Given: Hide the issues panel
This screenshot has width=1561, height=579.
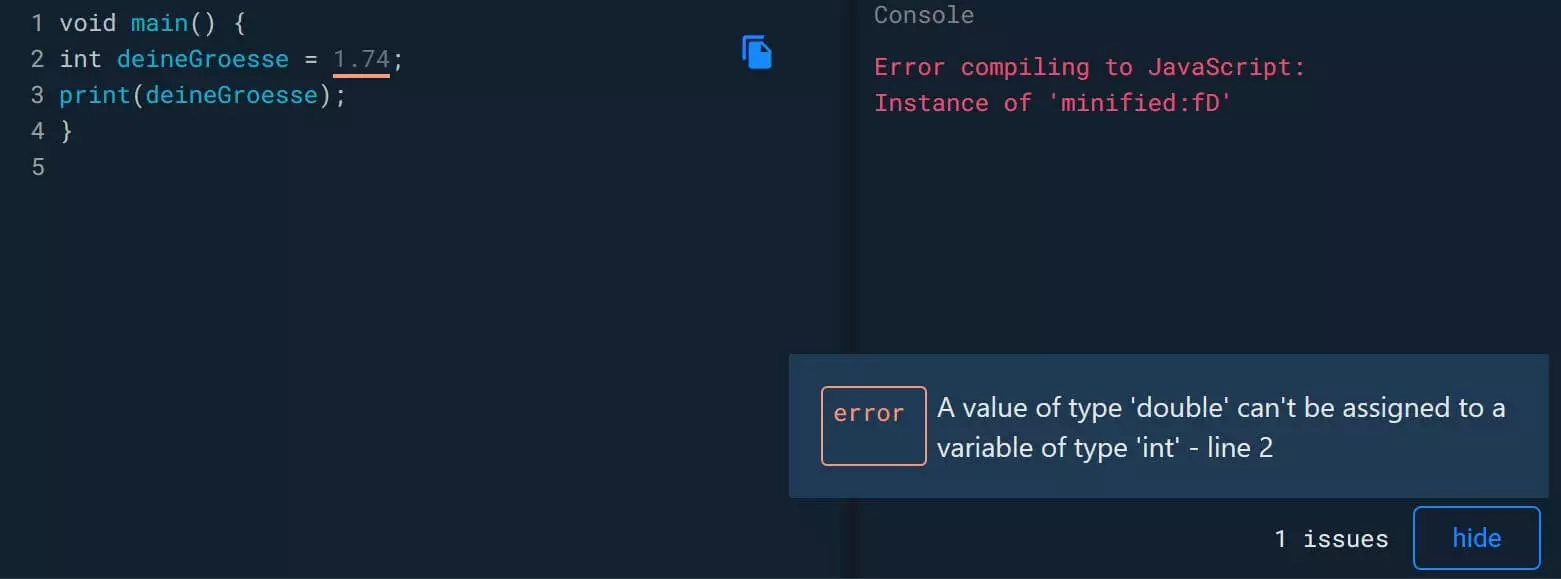Looking at the screenshot, I should [1476, 538].
